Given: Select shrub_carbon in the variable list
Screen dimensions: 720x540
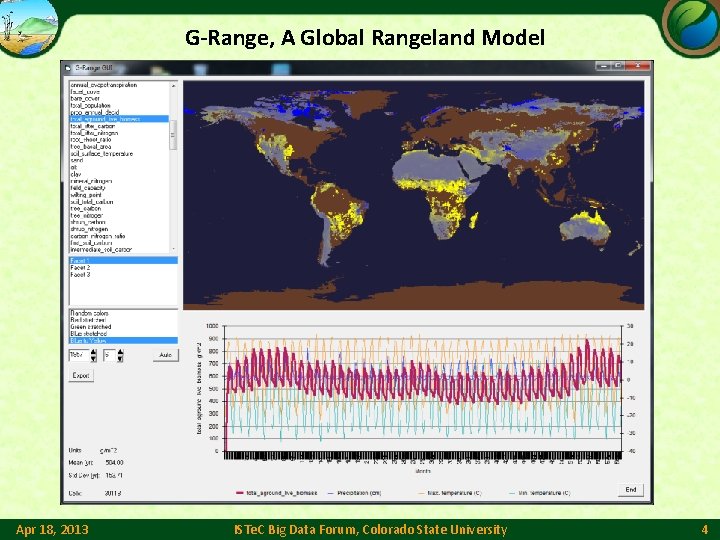Looking at the screenshot, I should (88, 222).
